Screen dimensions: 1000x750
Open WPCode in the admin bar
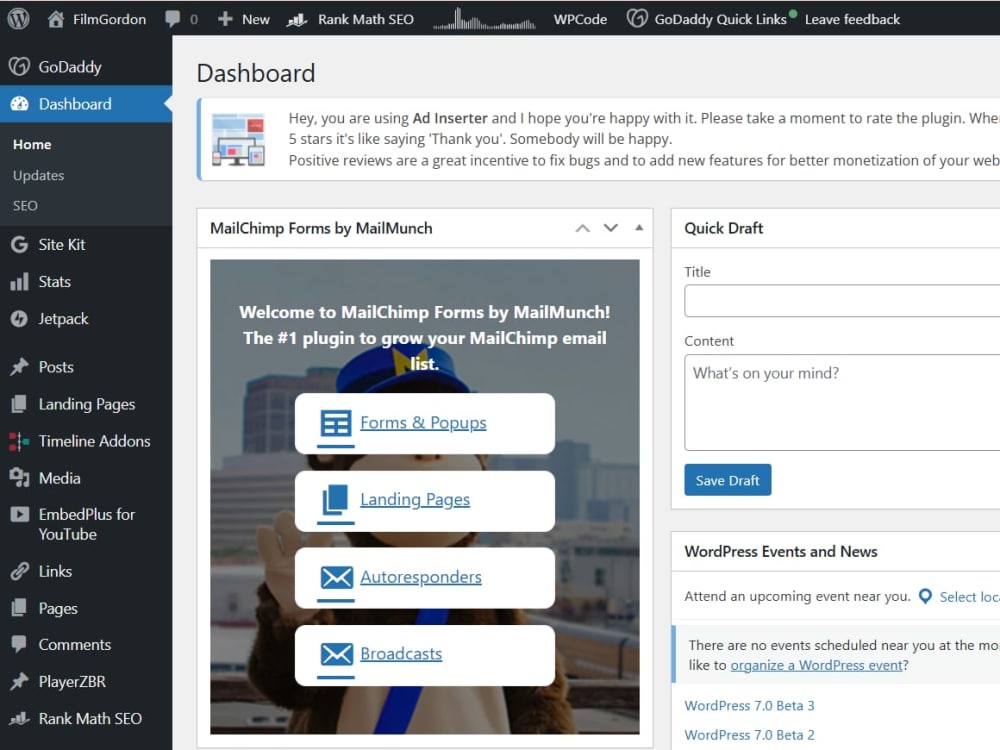pyautogui.click(x=580, y=19)
